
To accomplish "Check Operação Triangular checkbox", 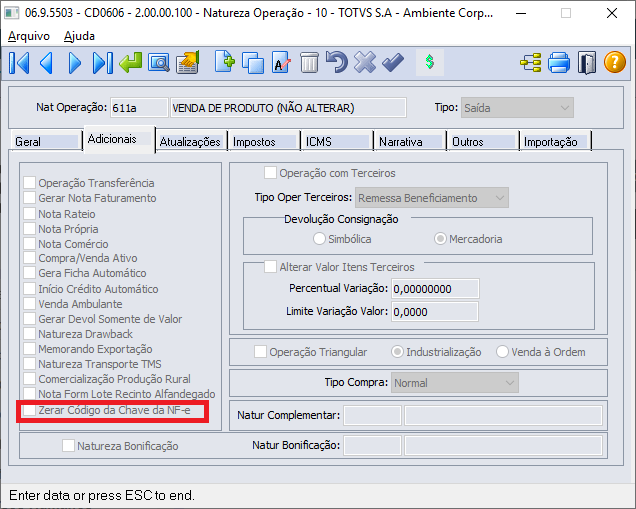I will point(260,352).
